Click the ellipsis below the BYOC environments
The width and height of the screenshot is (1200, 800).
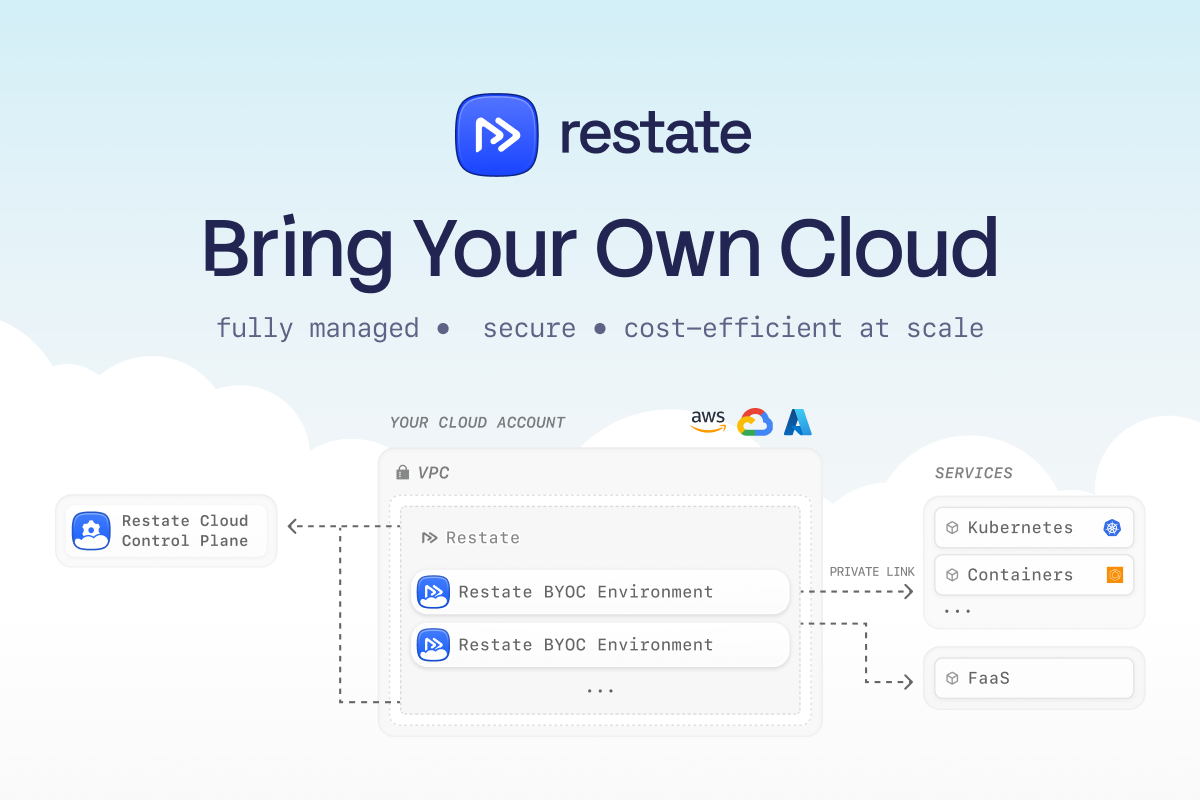600,691
